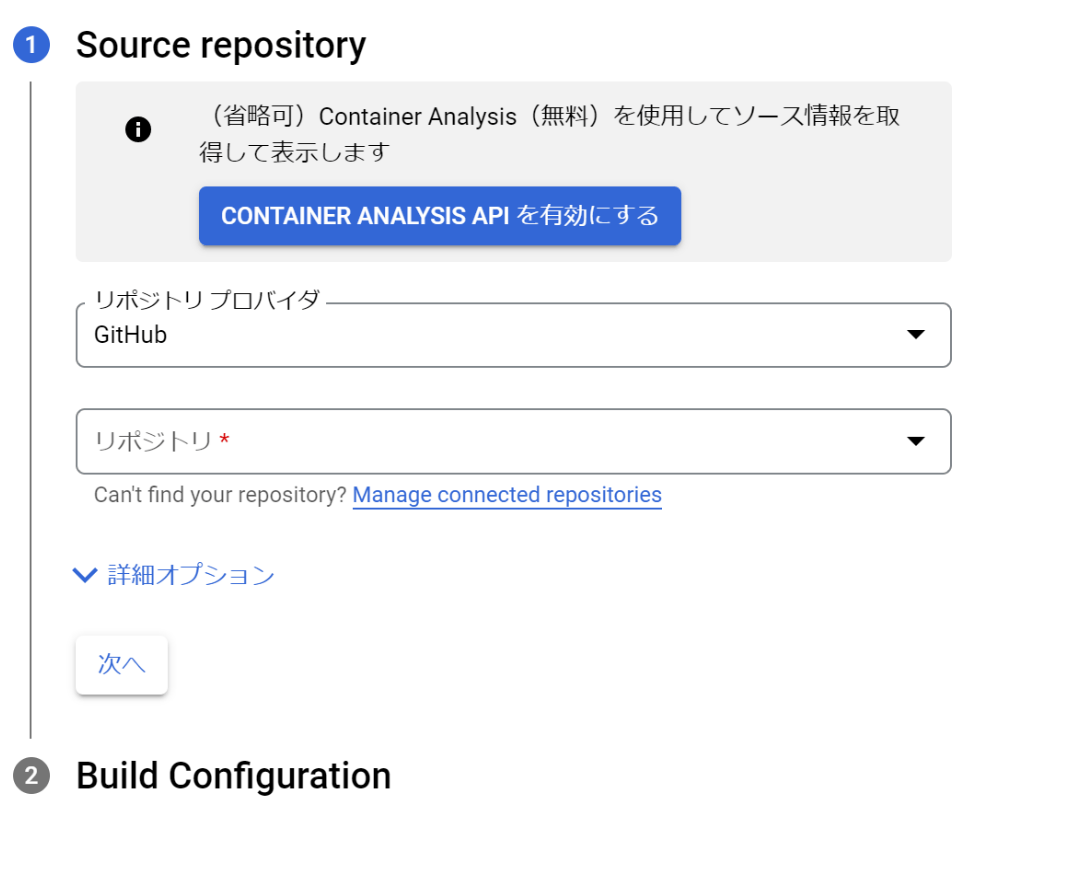The width and height of the screenshot is (1076, 869).
Task: Click the Can't find your repository? text
Action: [220, 495]
